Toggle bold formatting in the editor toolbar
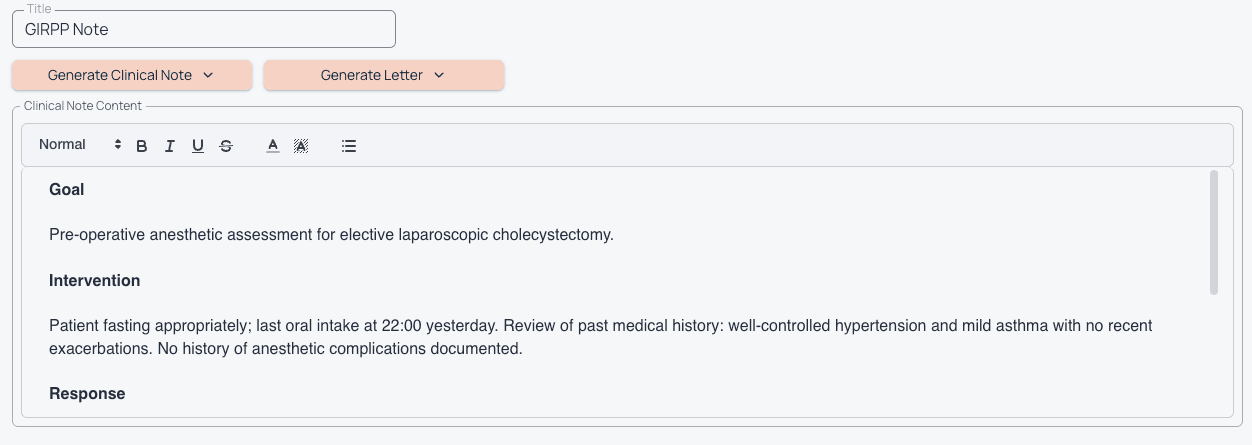1252x445 pixels. [142, 146]
